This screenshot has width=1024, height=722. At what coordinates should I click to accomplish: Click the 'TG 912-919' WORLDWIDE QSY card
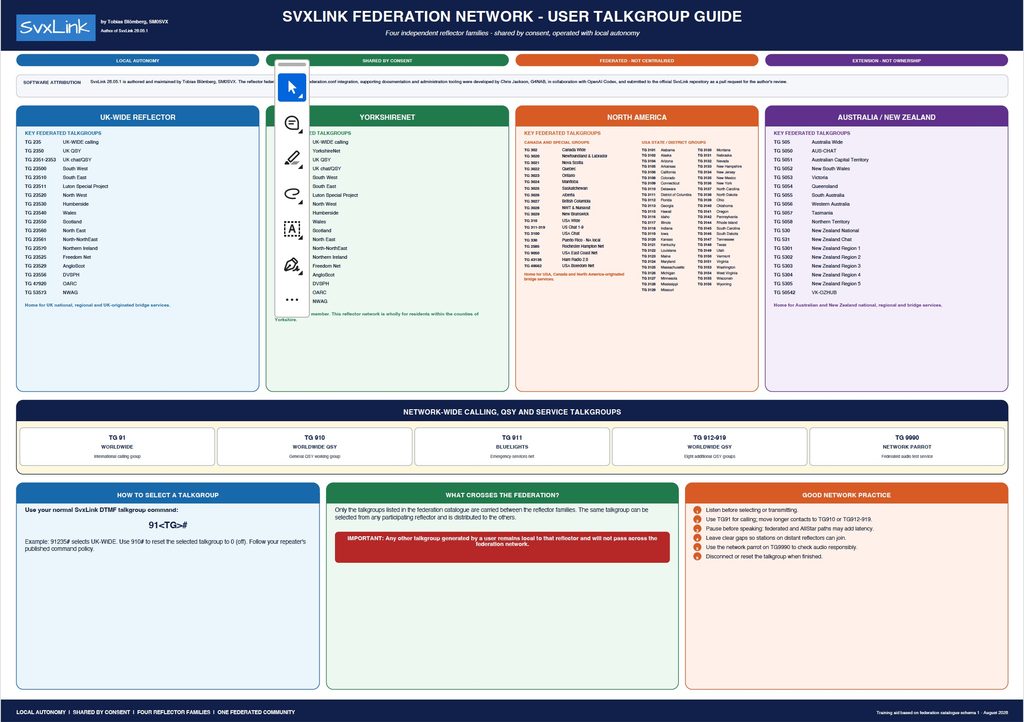click(x=709, y=447)
